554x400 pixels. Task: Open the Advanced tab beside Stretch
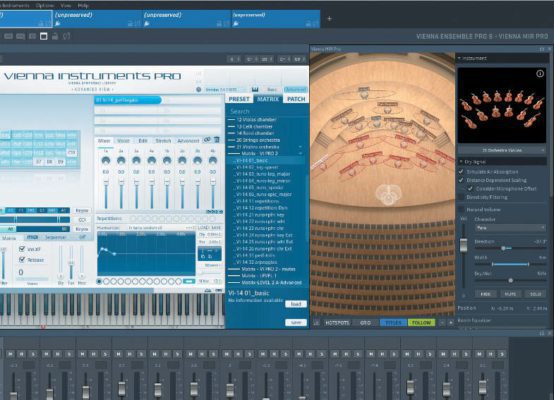point(188,141)
